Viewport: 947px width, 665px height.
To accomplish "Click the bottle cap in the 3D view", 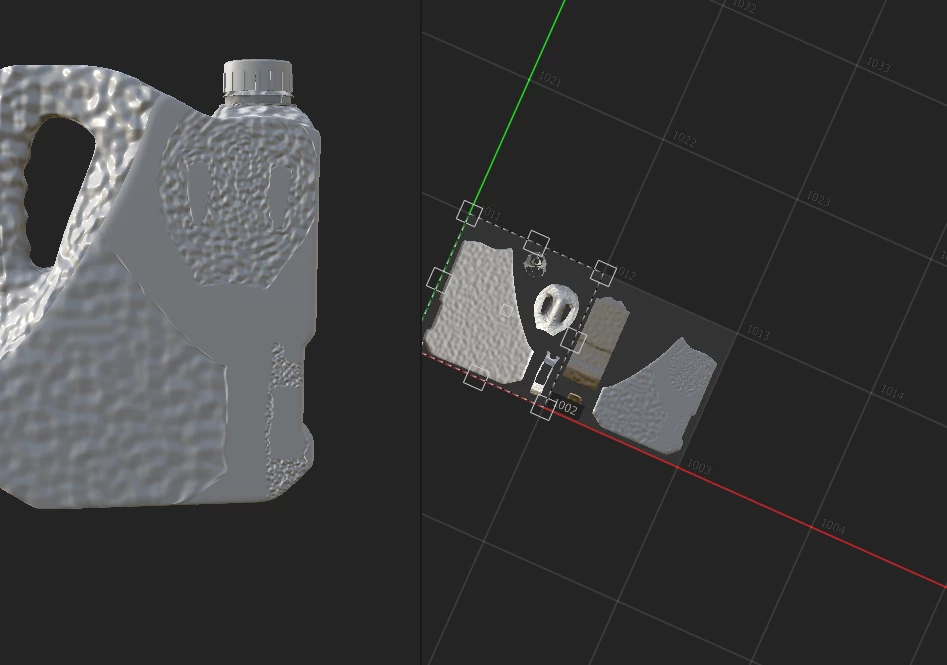I will tap(258, 77).
